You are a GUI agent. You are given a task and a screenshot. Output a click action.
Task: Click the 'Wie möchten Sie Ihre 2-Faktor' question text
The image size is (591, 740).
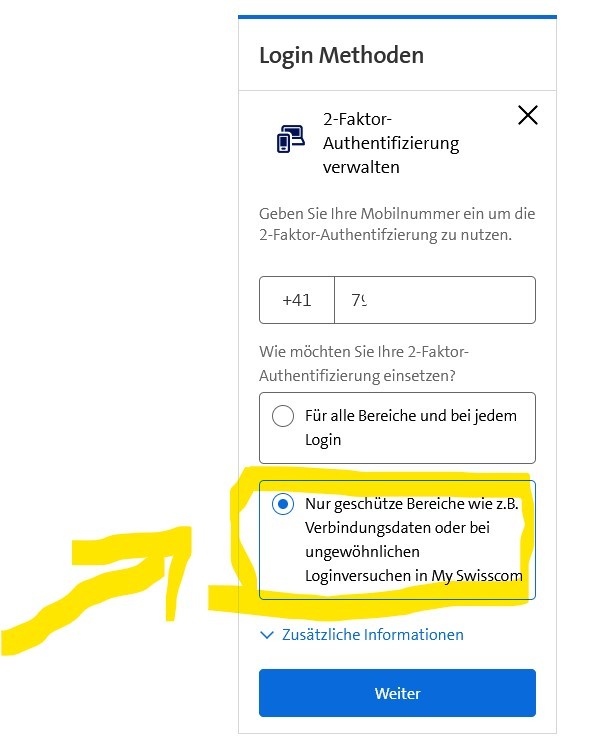tap(363, 364)
